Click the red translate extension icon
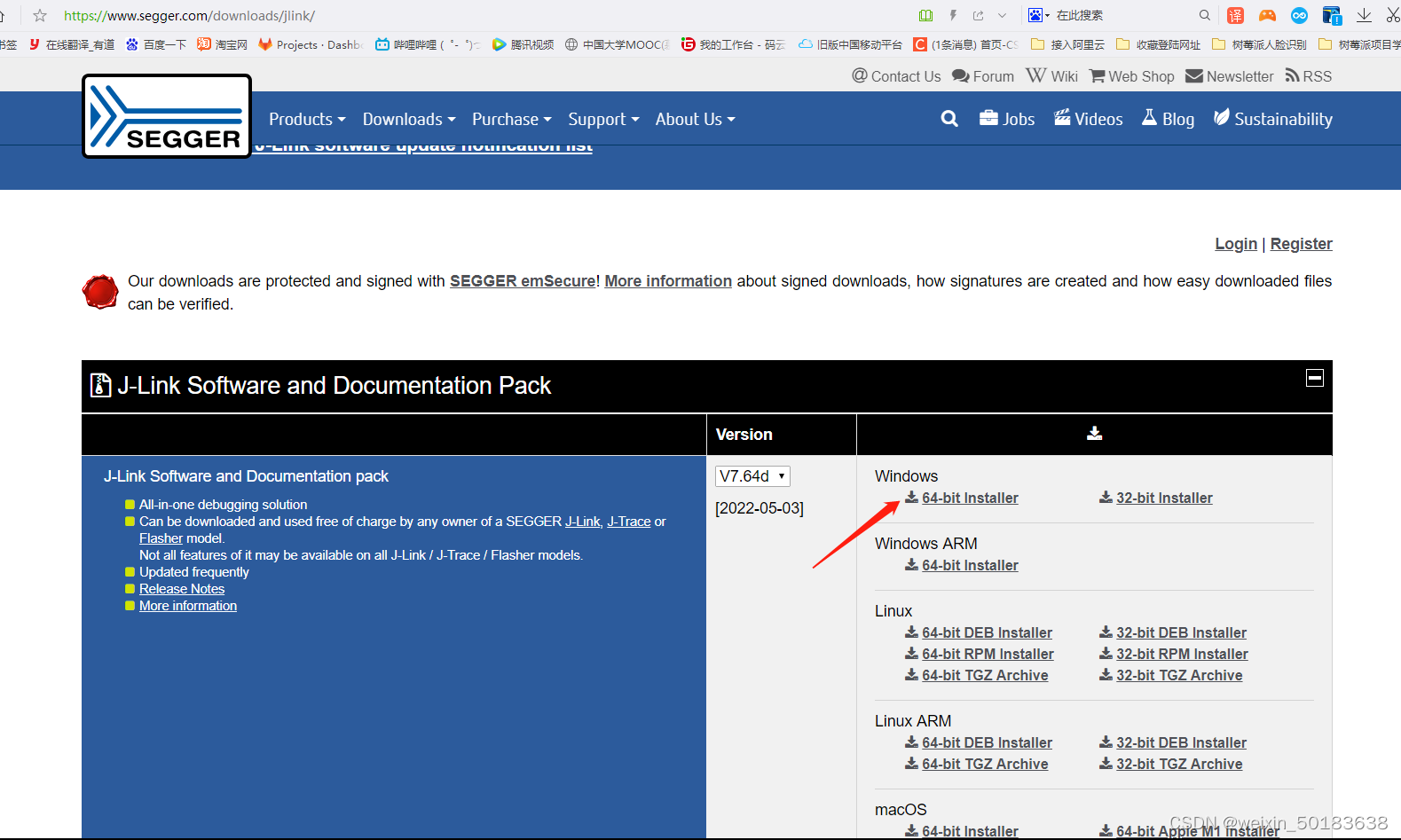 (x=1235, y=15)
